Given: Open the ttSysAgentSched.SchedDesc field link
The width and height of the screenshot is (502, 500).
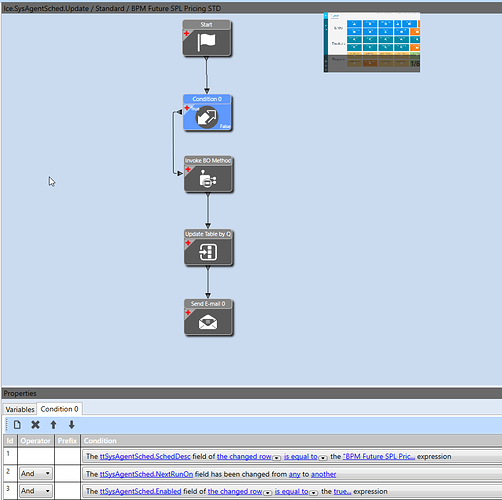Looking at the screenshot, I should click(x=145, y=456).
